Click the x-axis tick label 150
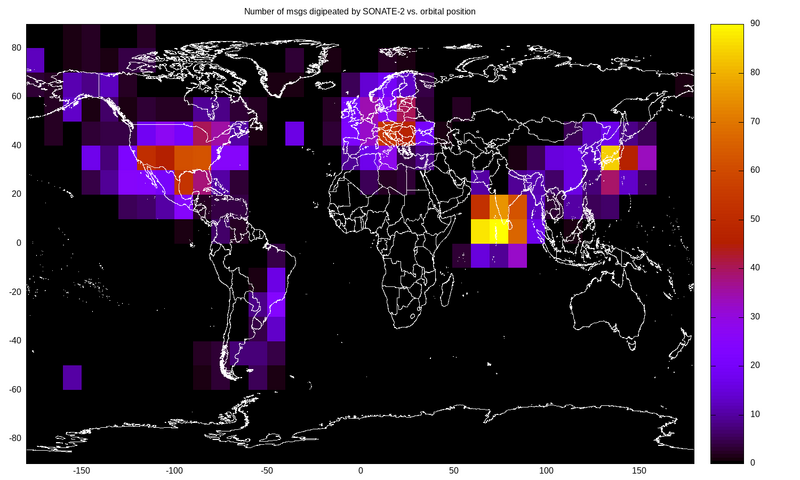Viewport: 800px width, 480px height. tap(637, 470)
